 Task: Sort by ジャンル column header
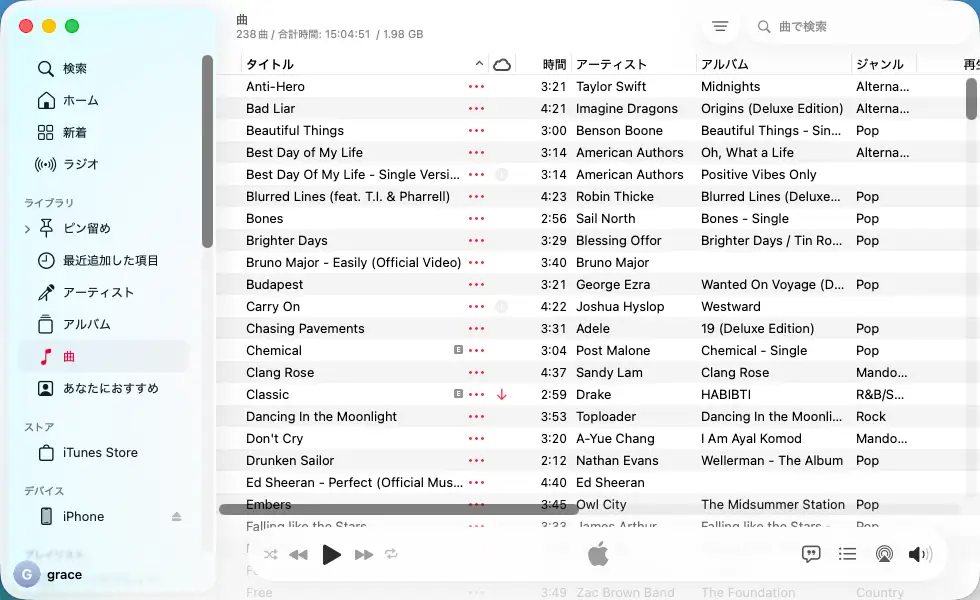[884, 64]
